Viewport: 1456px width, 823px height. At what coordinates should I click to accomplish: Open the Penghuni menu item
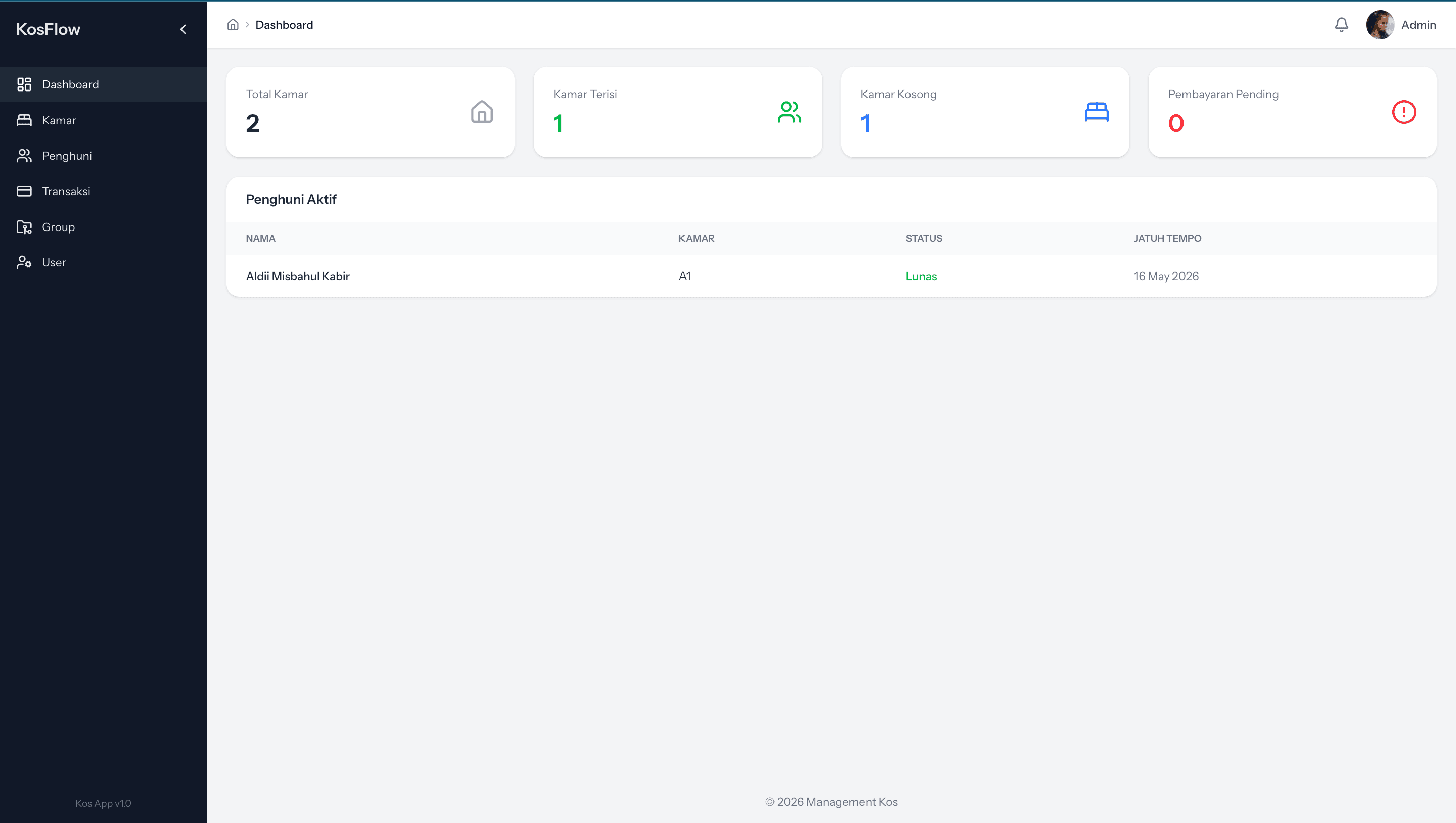point(67,156)
